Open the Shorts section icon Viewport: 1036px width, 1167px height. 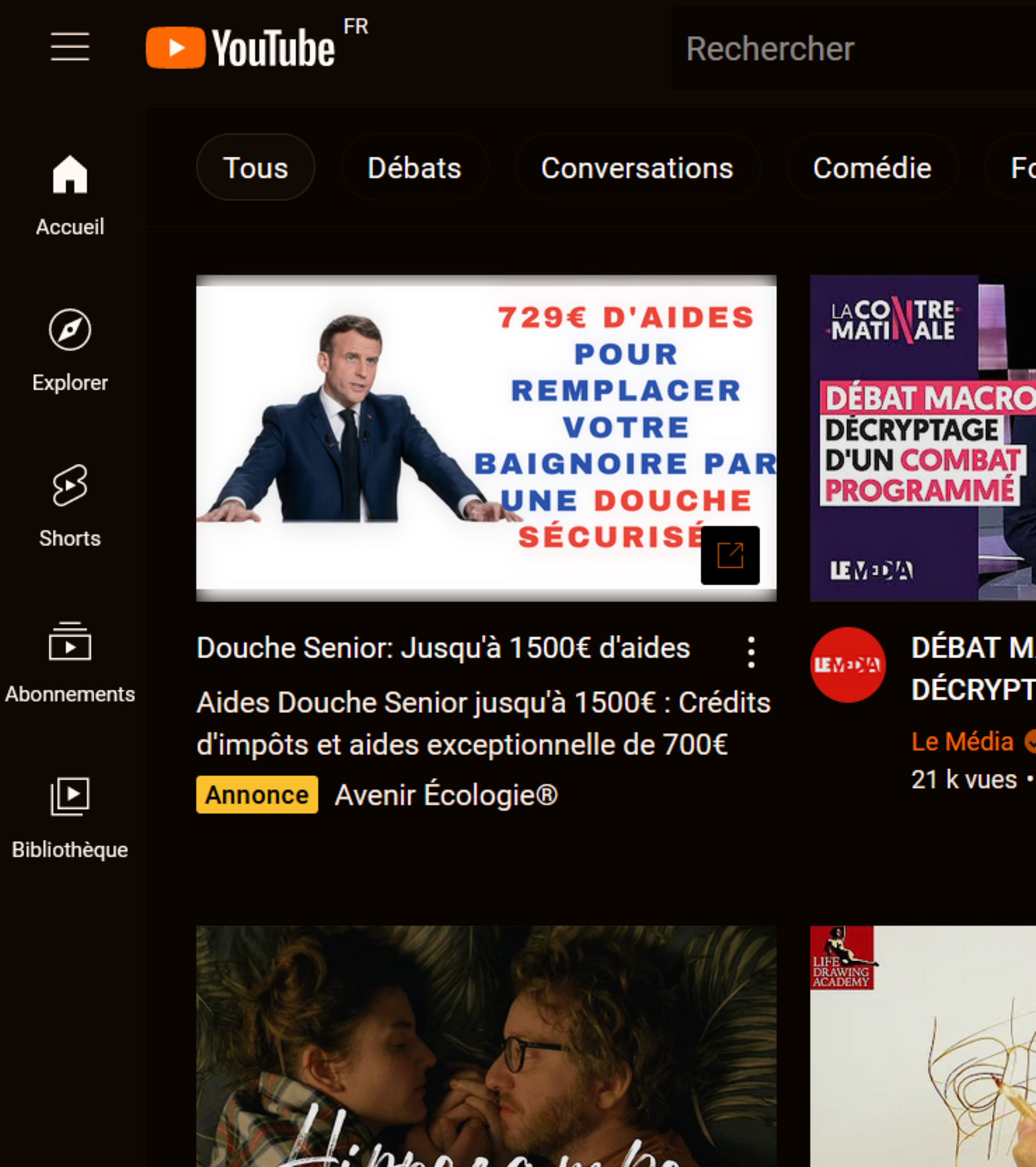click(70, 485)
